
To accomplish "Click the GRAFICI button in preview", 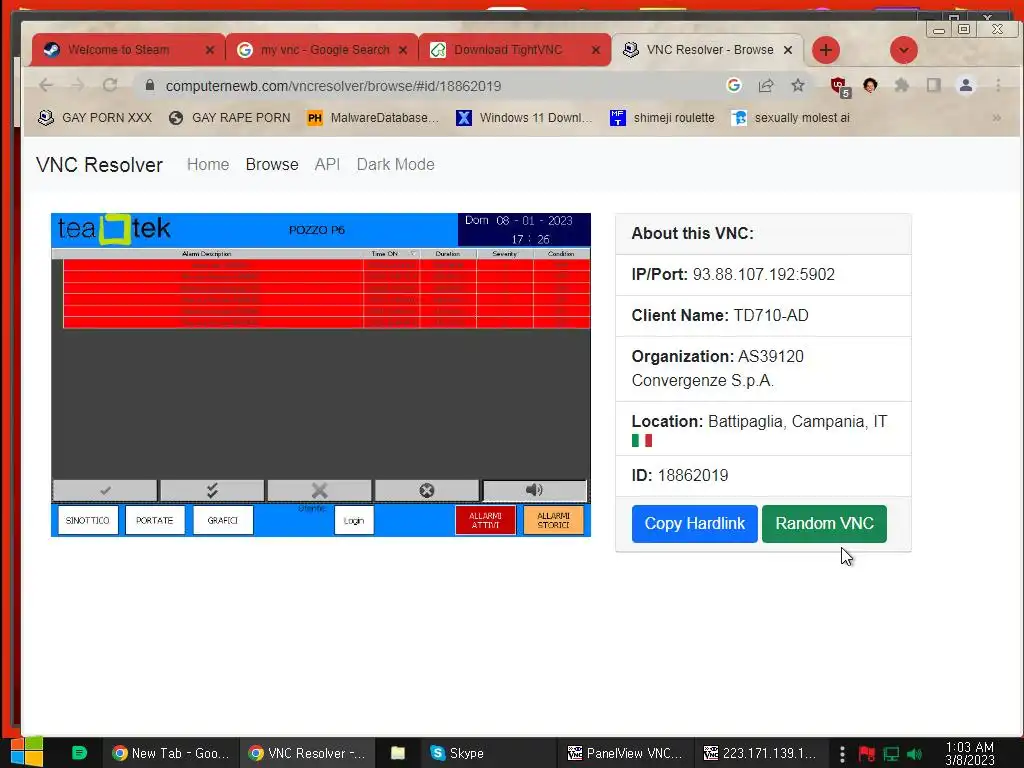I will tap(223, 520).
